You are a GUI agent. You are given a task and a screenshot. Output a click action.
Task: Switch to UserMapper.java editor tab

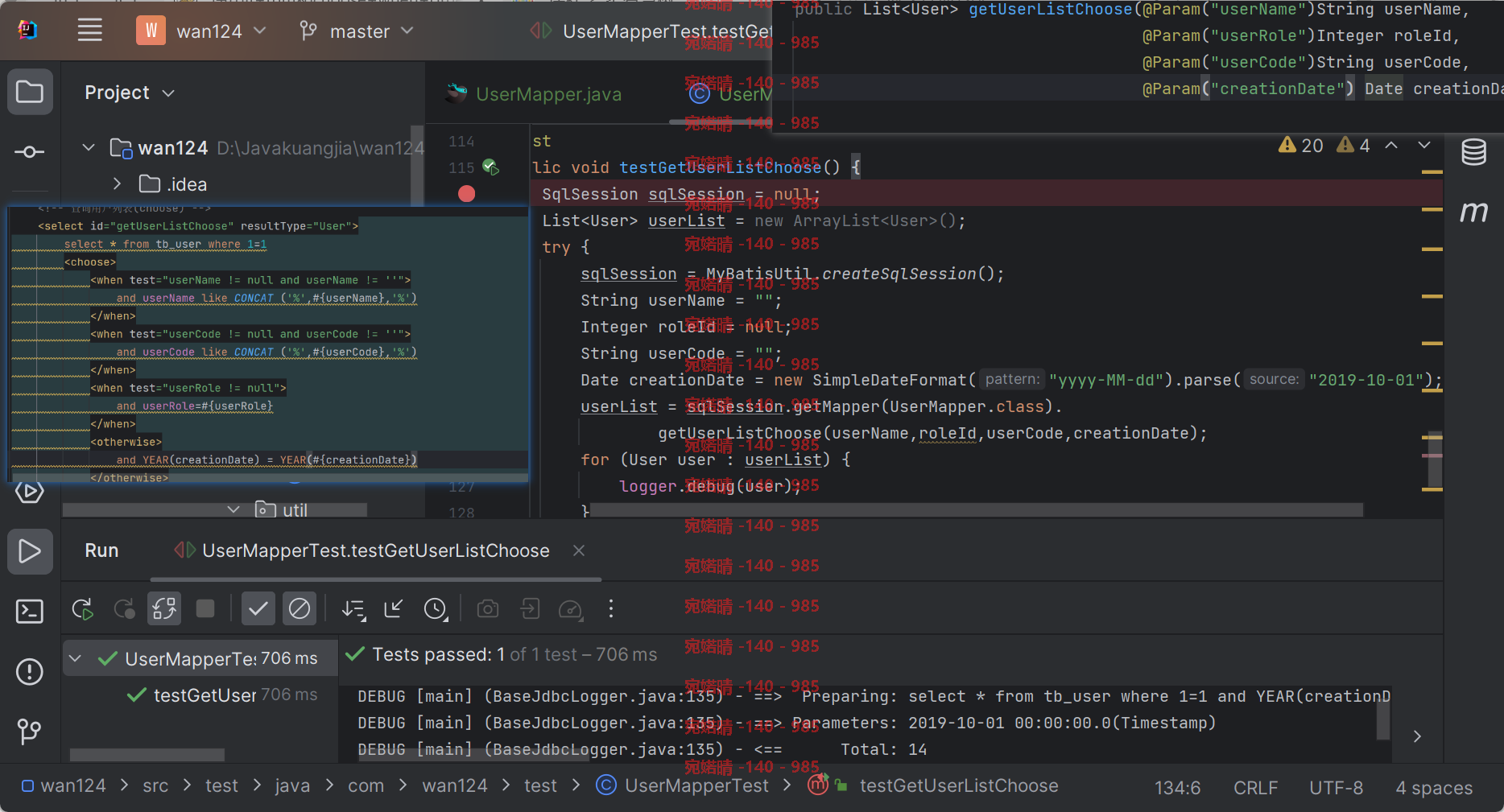click(534, 94)
